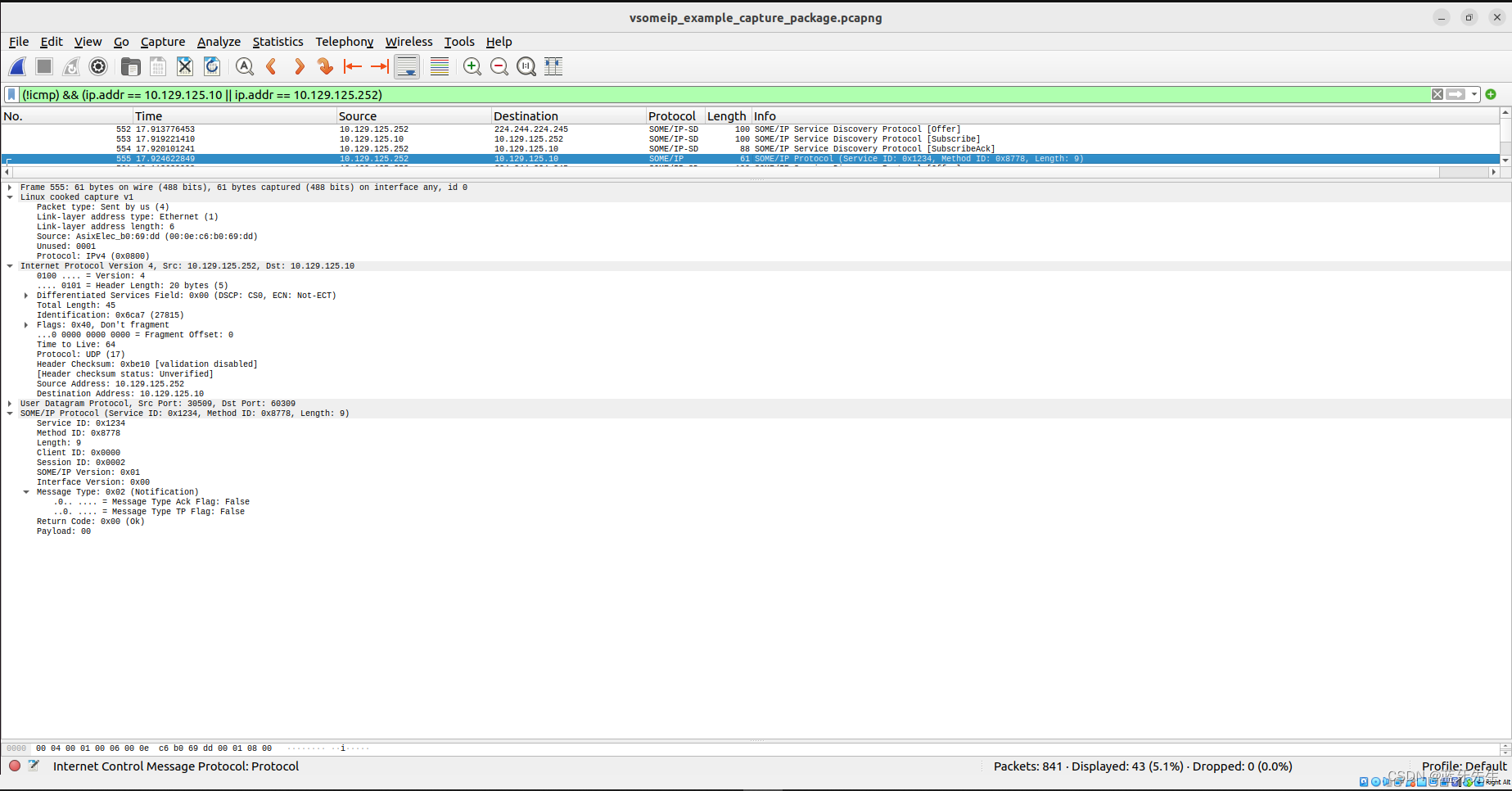This screenshot has width=1512, height=791.
Task: Select the Find a packet magnifier icon
Action: coord(244,66)
